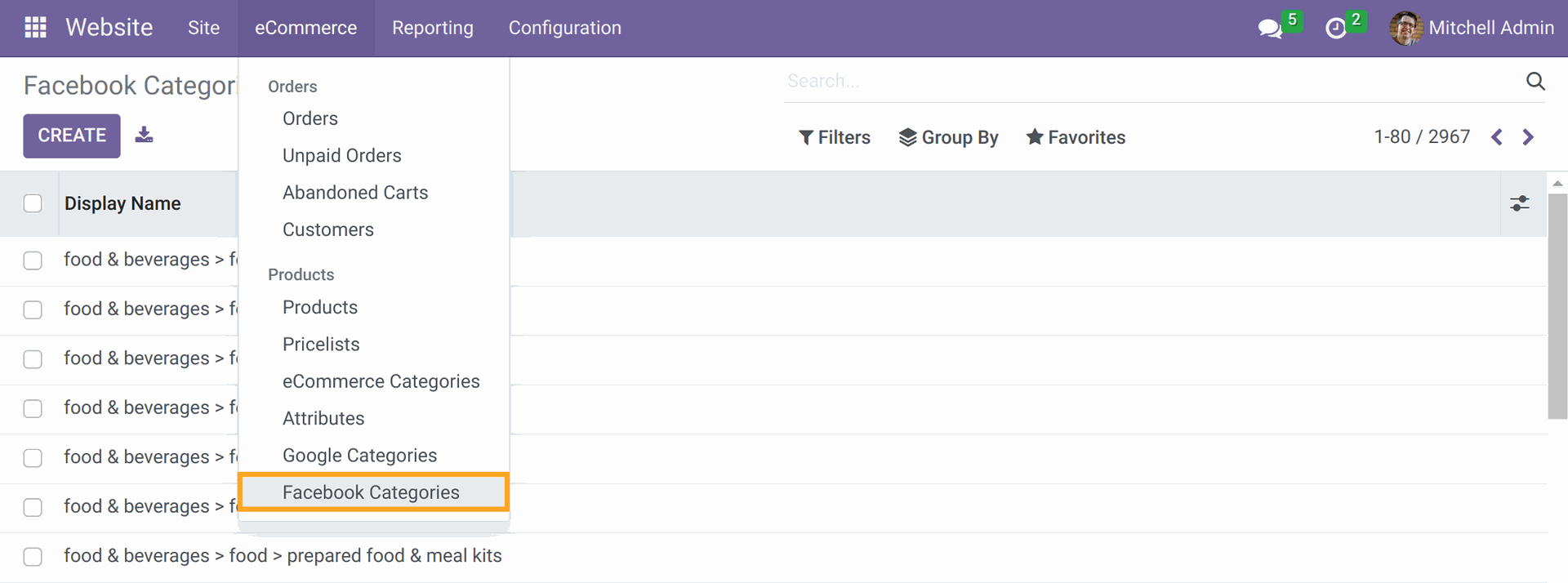Select Pricelists menu entry
Image resolution: width=1568 pixels, height=583 pixels.
click(321, 345)
